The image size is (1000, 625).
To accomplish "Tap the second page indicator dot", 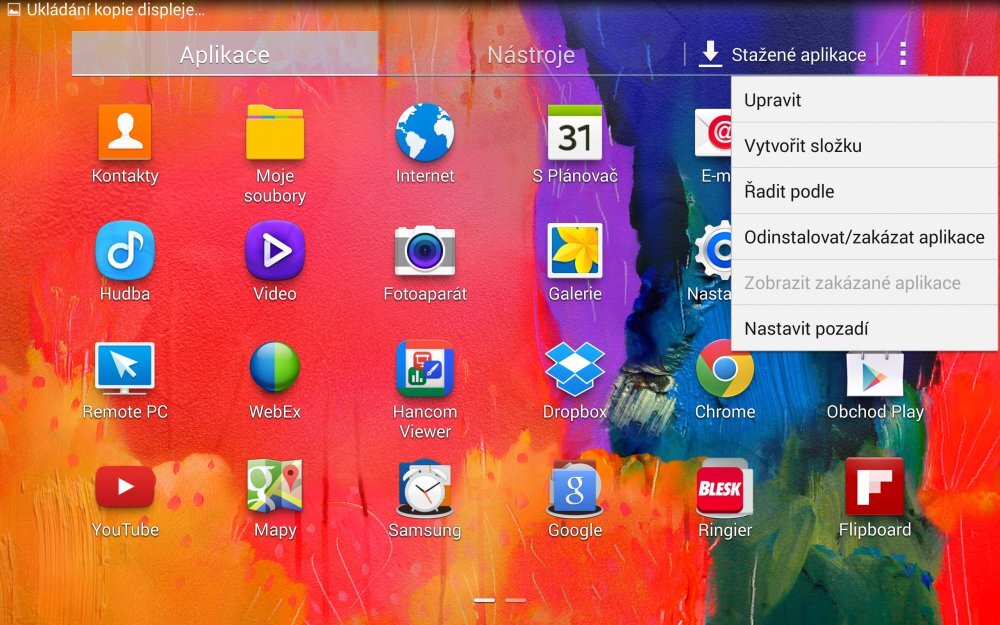I will click(x=515, y=600).
